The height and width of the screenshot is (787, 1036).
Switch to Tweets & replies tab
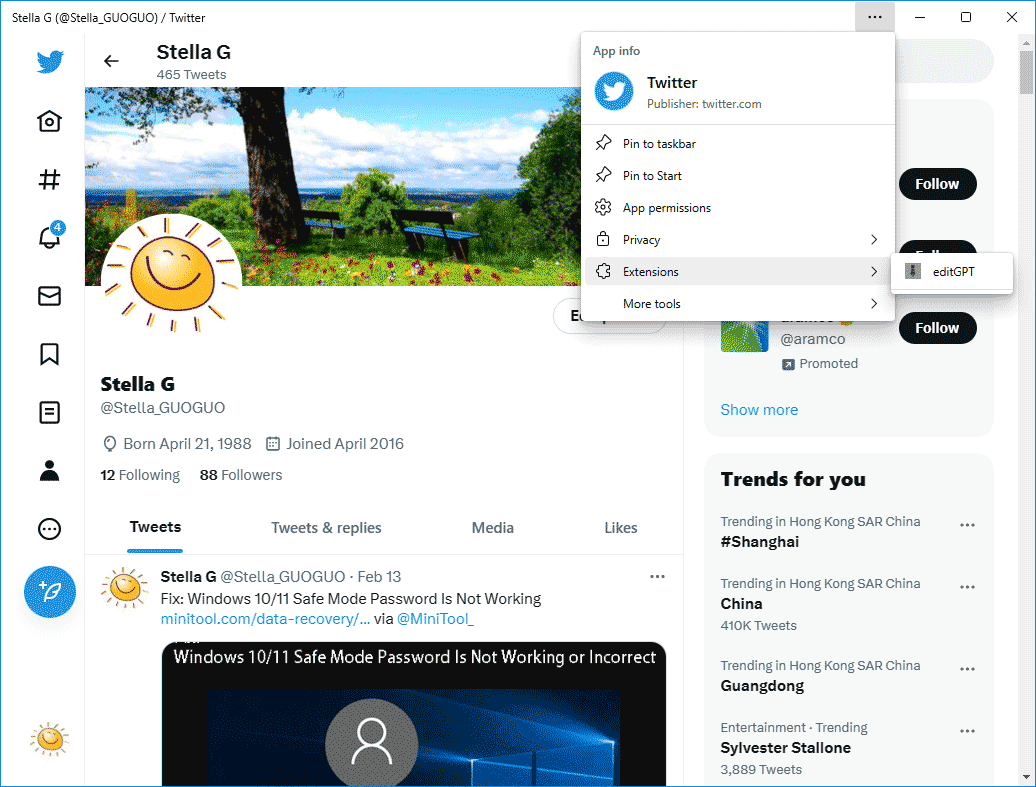326,527
